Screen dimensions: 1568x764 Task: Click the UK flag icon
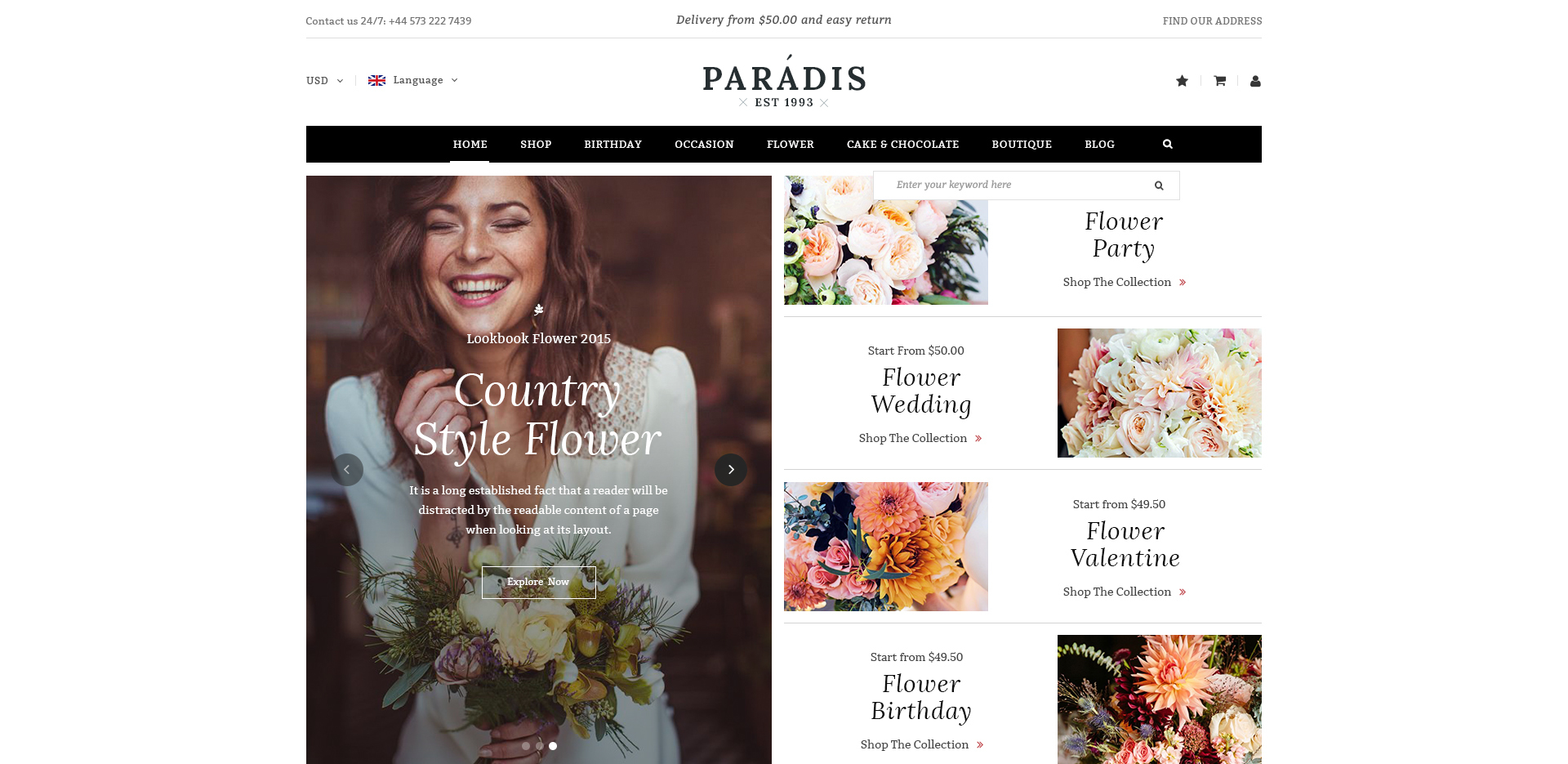point(376,80)
